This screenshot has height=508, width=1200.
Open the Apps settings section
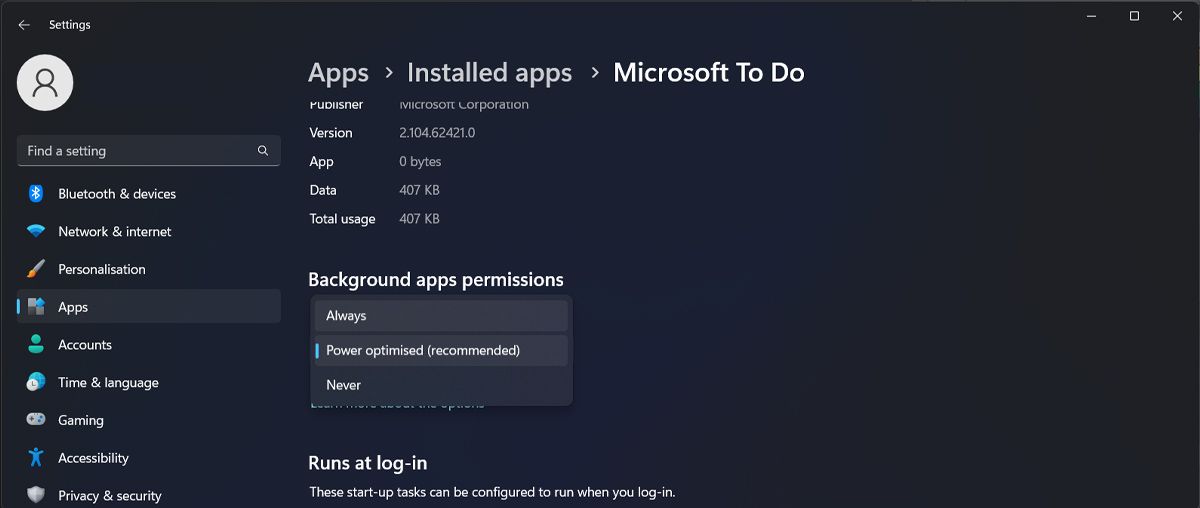coord(73,307)
